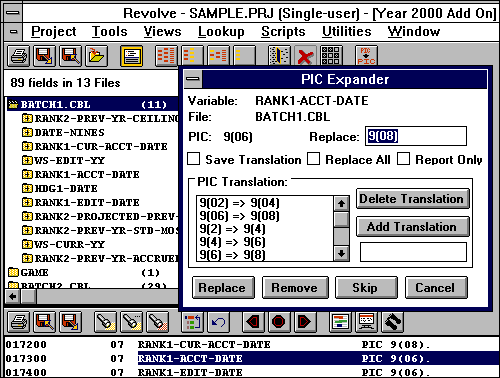The width and height of the screenshot is (500, 378).
Task: Expand RANK1-ACCT-DATE node in file tree
Action: 27,174
